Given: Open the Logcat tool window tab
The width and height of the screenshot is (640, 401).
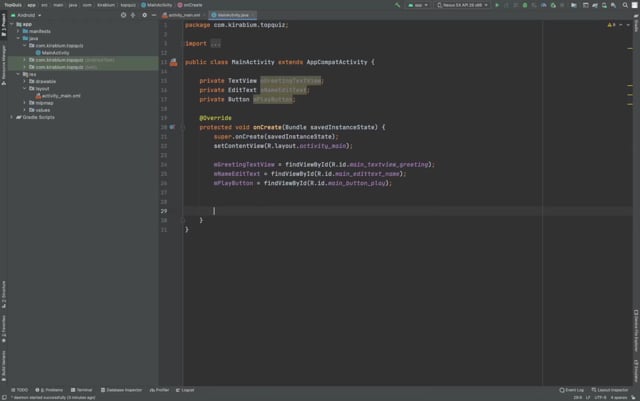Looking at the screenshot, I should (x=185, y=390).
